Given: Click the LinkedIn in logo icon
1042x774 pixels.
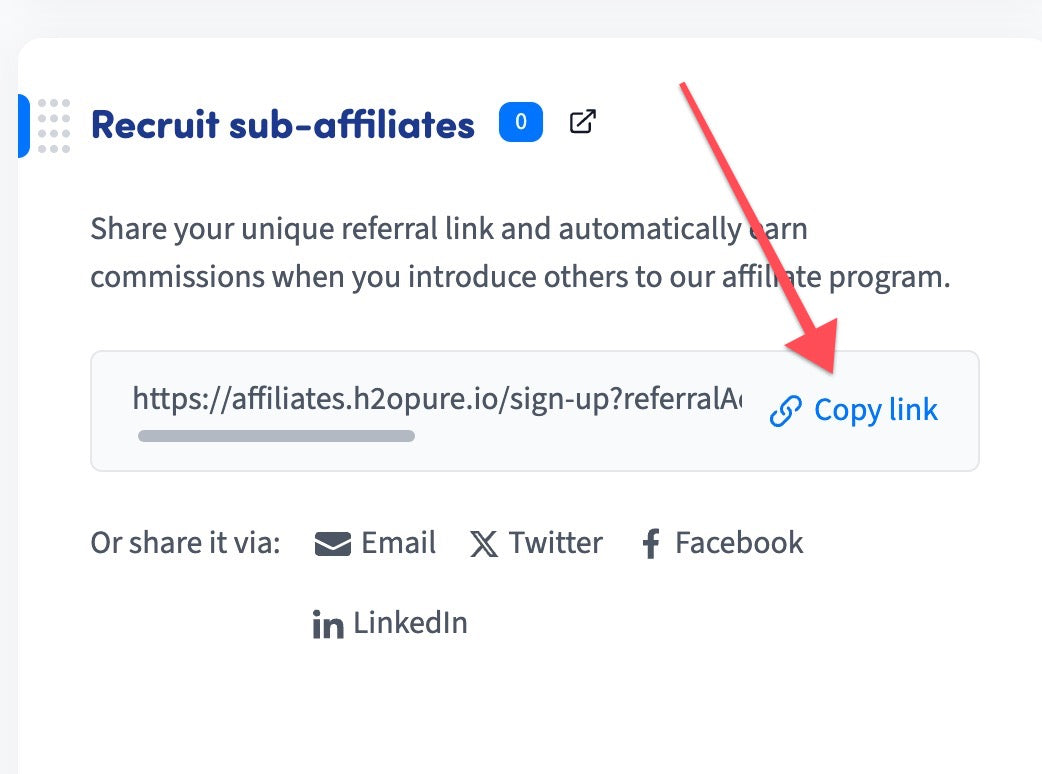Looking at the screenshot, I should point(328,625).
